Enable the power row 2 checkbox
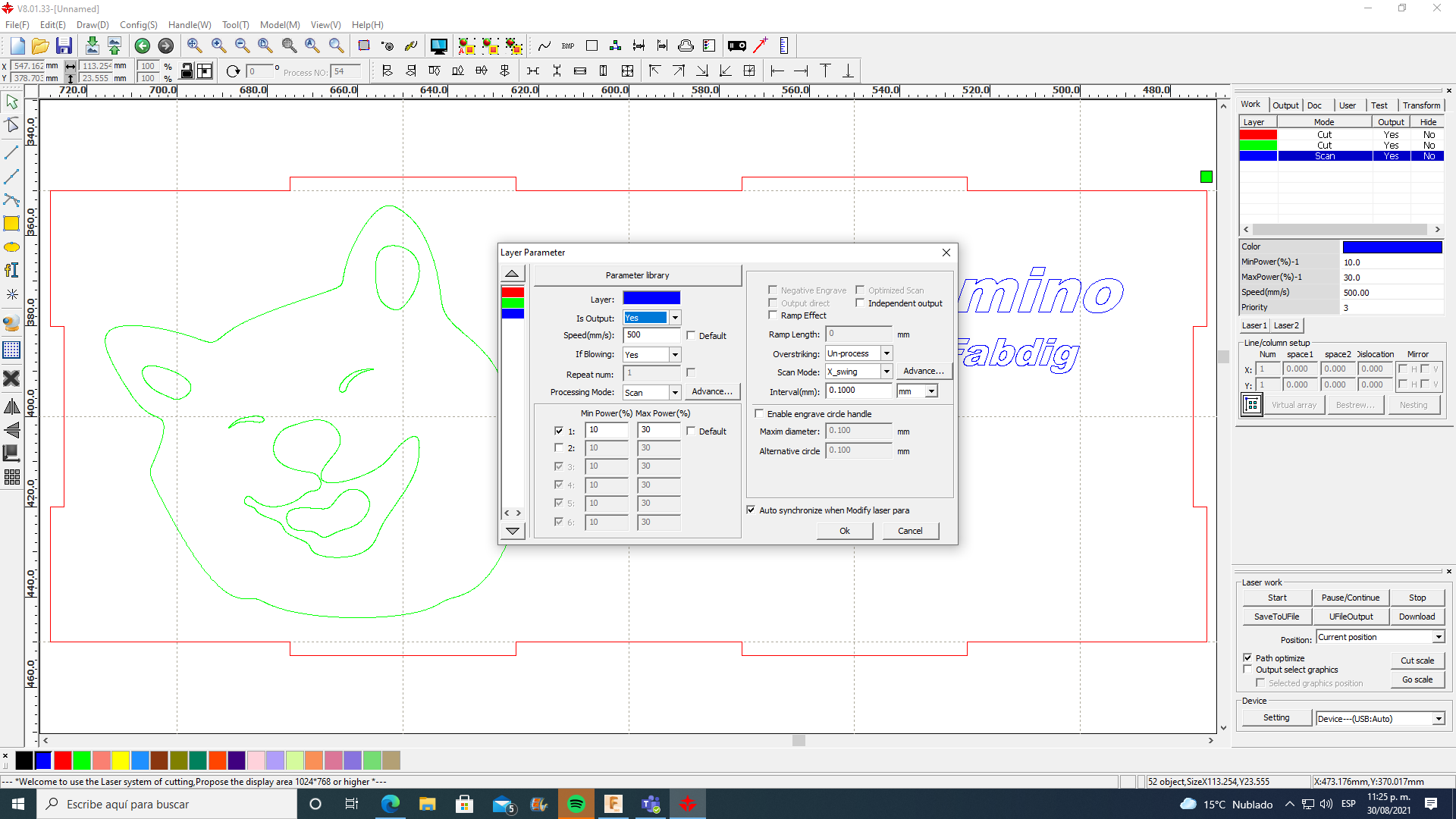The height and width of the screenshot is (819, 1456). (559, 448)
